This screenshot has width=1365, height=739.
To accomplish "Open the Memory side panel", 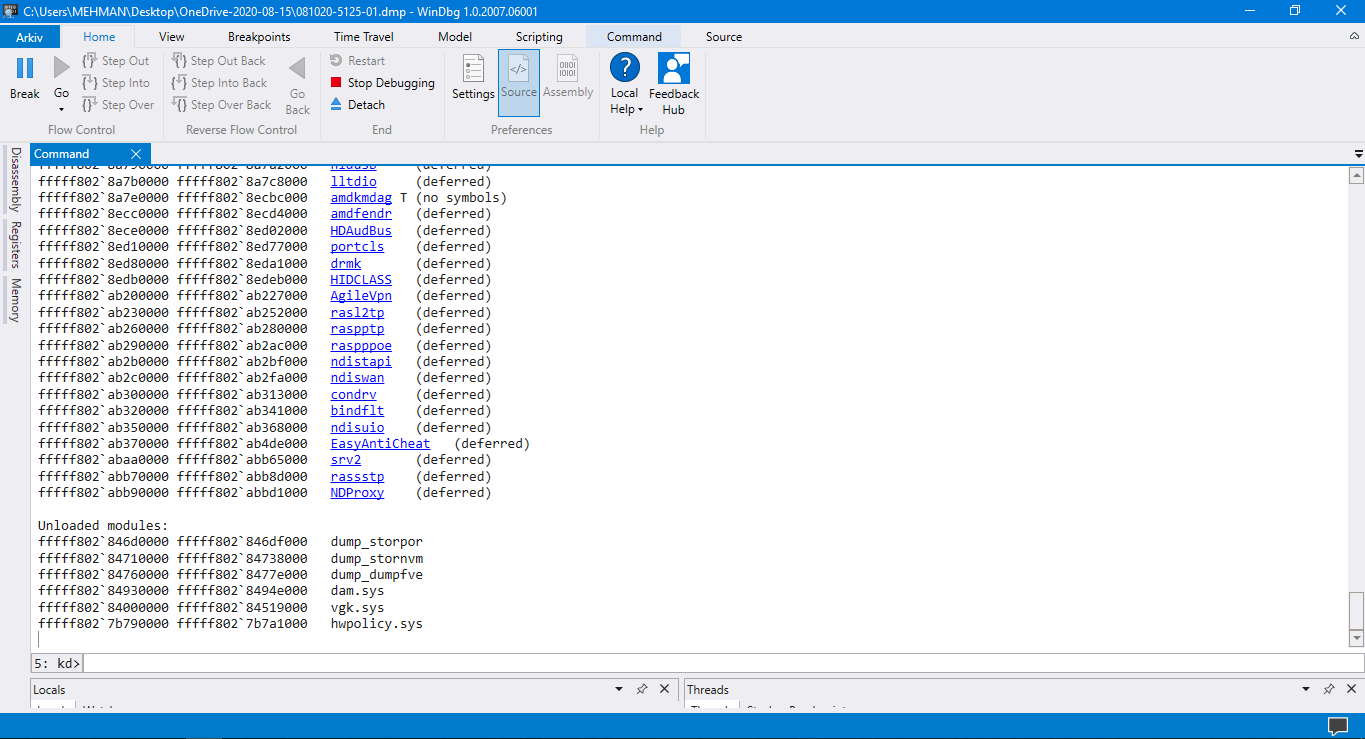I will click(15, 300).
